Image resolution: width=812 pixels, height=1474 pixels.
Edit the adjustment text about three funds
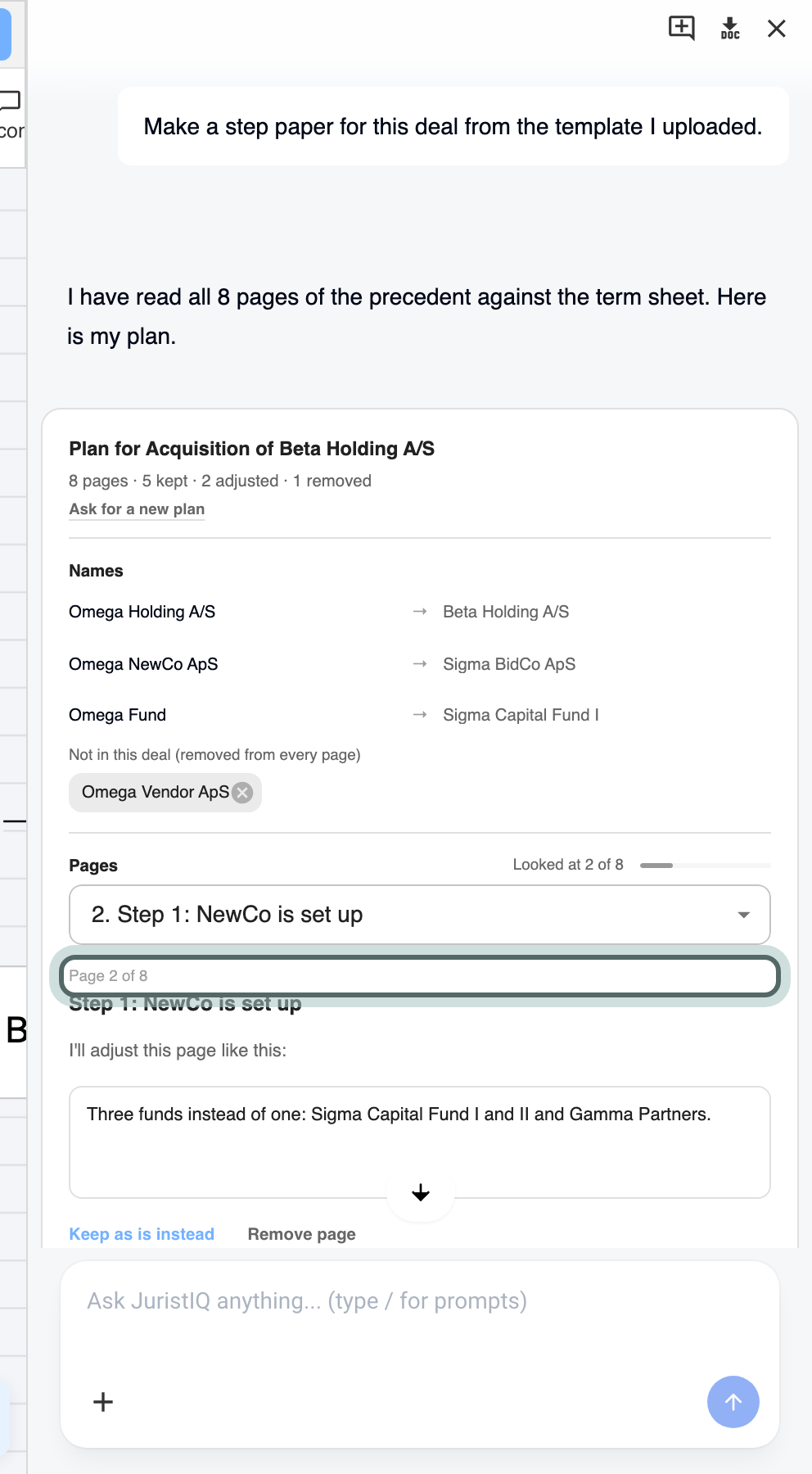(420, 1142)
